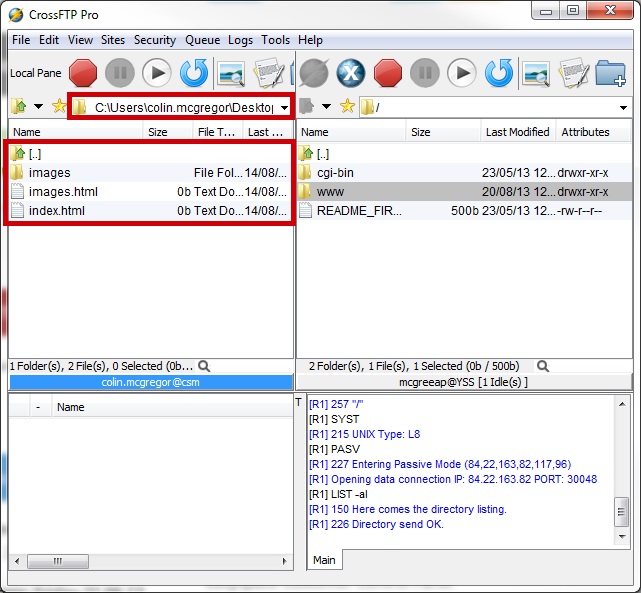641x593 pixels.
Task: Open the local up-folder dropdown arrow
Action: pos(38,107)
